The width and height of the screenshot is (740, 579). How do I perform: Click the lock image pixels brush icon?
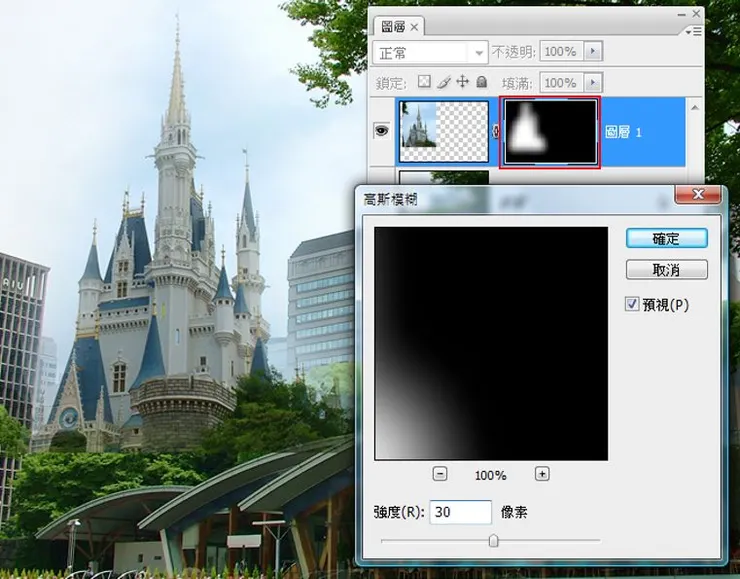[443, 82]
